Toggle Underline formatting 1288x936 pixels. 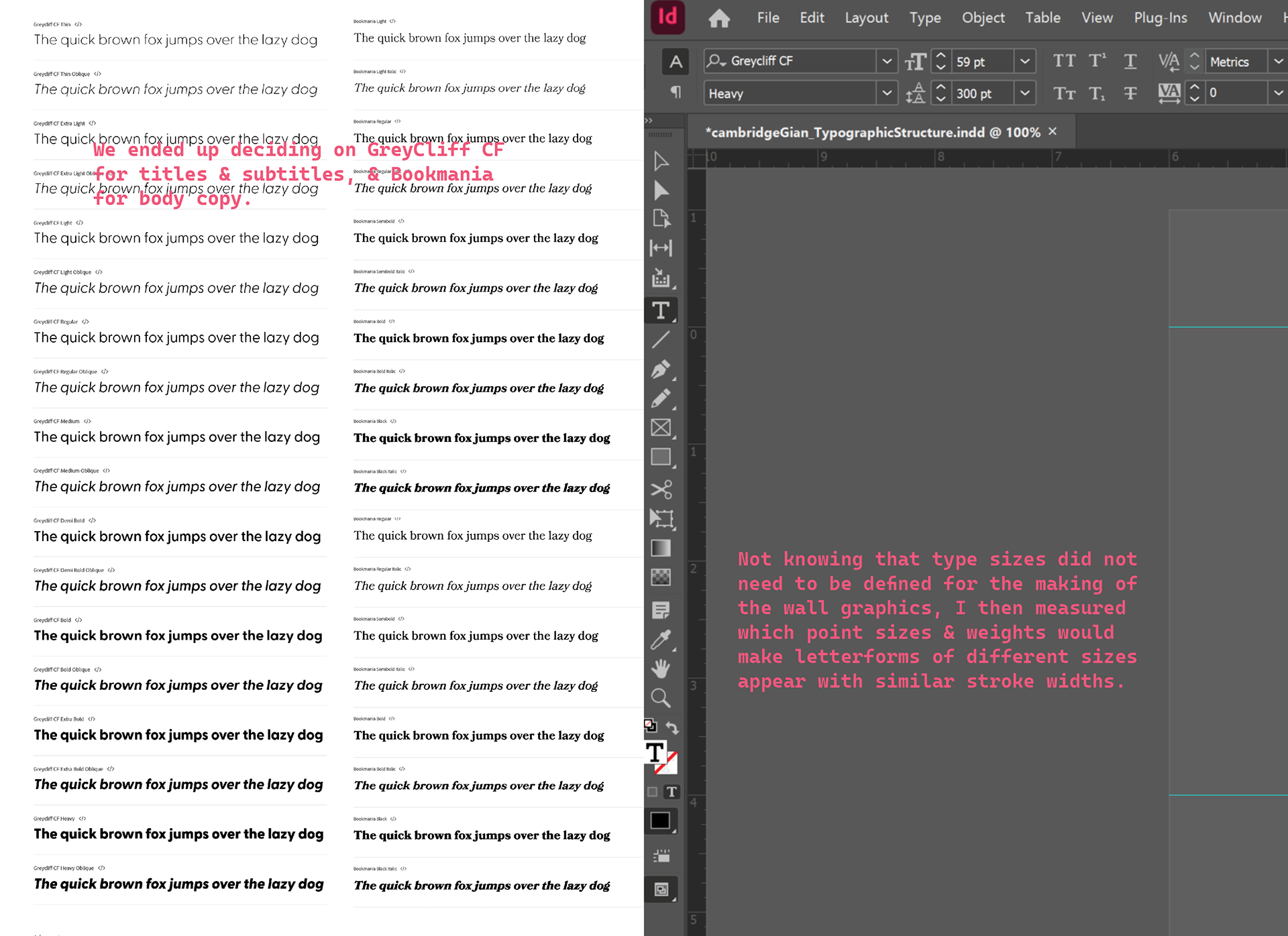pyautogui.click(x=1130, y=61)
